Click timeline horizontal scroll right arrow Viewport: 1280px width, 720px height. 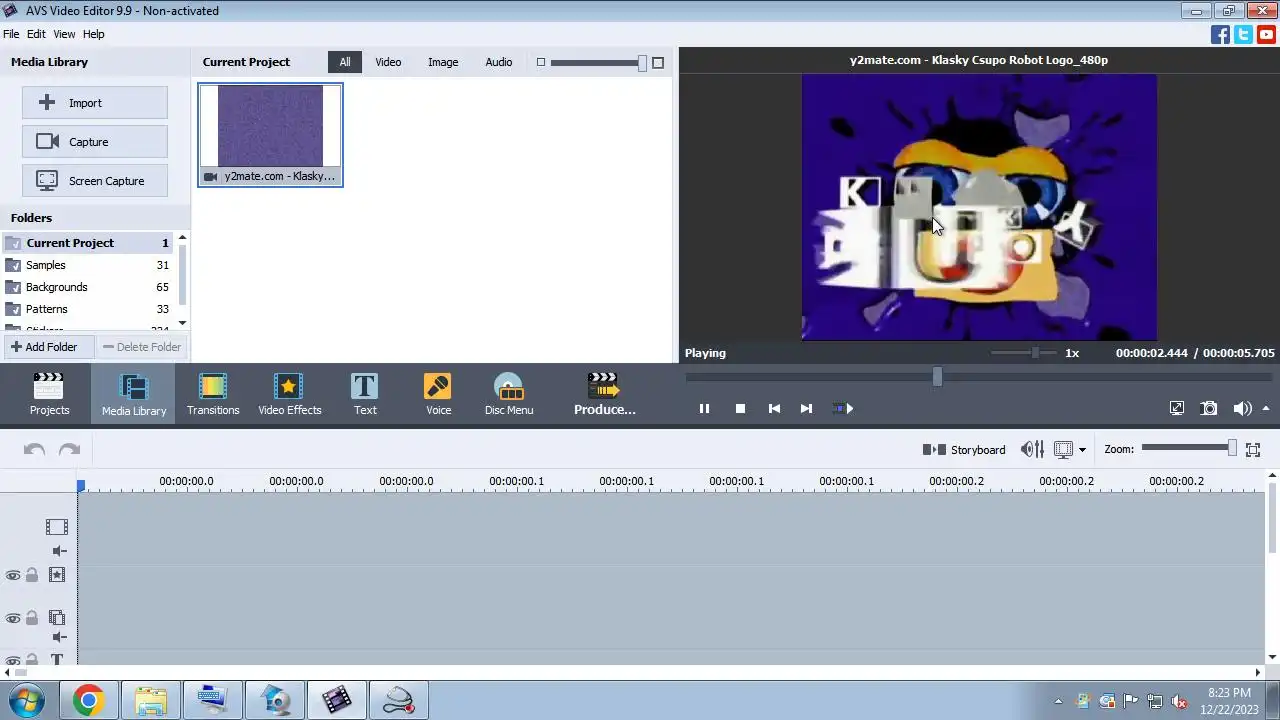(1259, 673)
